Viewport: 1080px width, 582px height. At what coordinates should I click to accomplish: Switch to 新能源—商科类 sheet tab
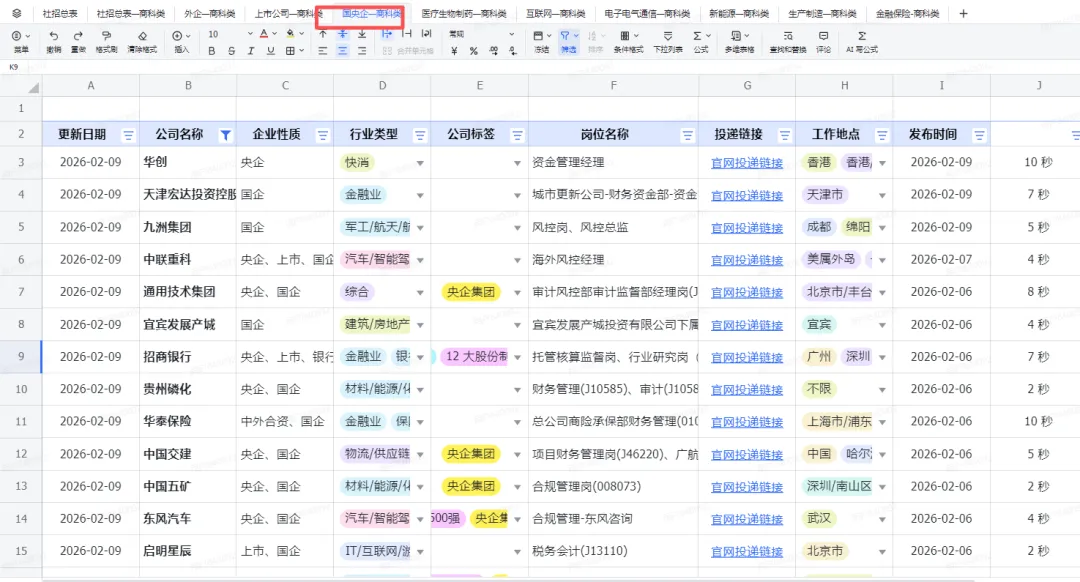(739, 14)
